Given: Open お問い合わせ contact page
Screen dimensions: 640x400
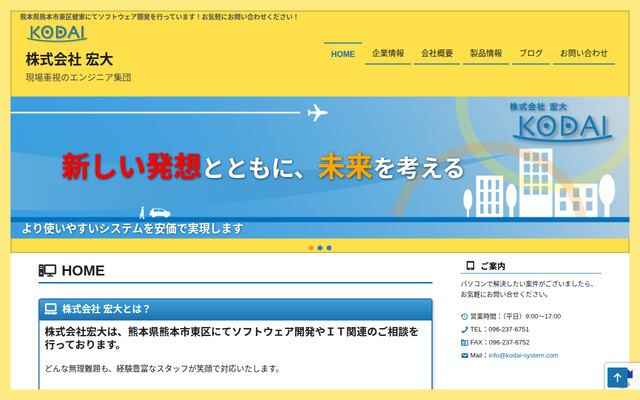Looking at the screenshot, I should pyautogui.click(x=584, y=53).
